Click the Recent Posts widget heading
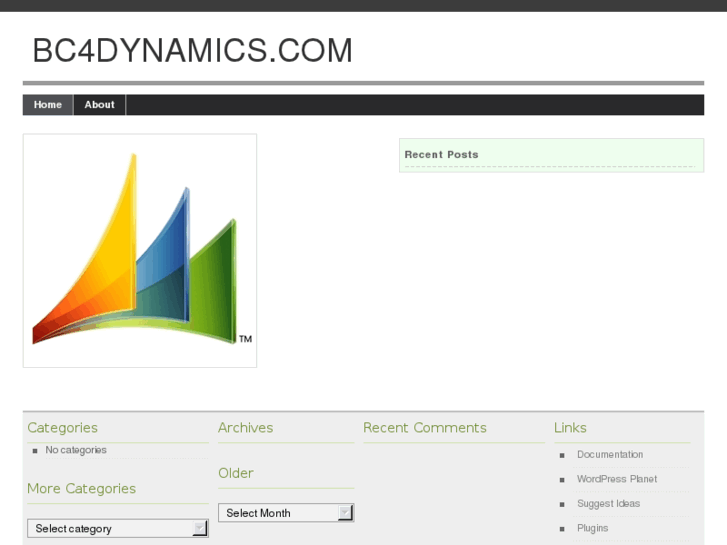This screenshot has height=545, width=727. point(441,154)
